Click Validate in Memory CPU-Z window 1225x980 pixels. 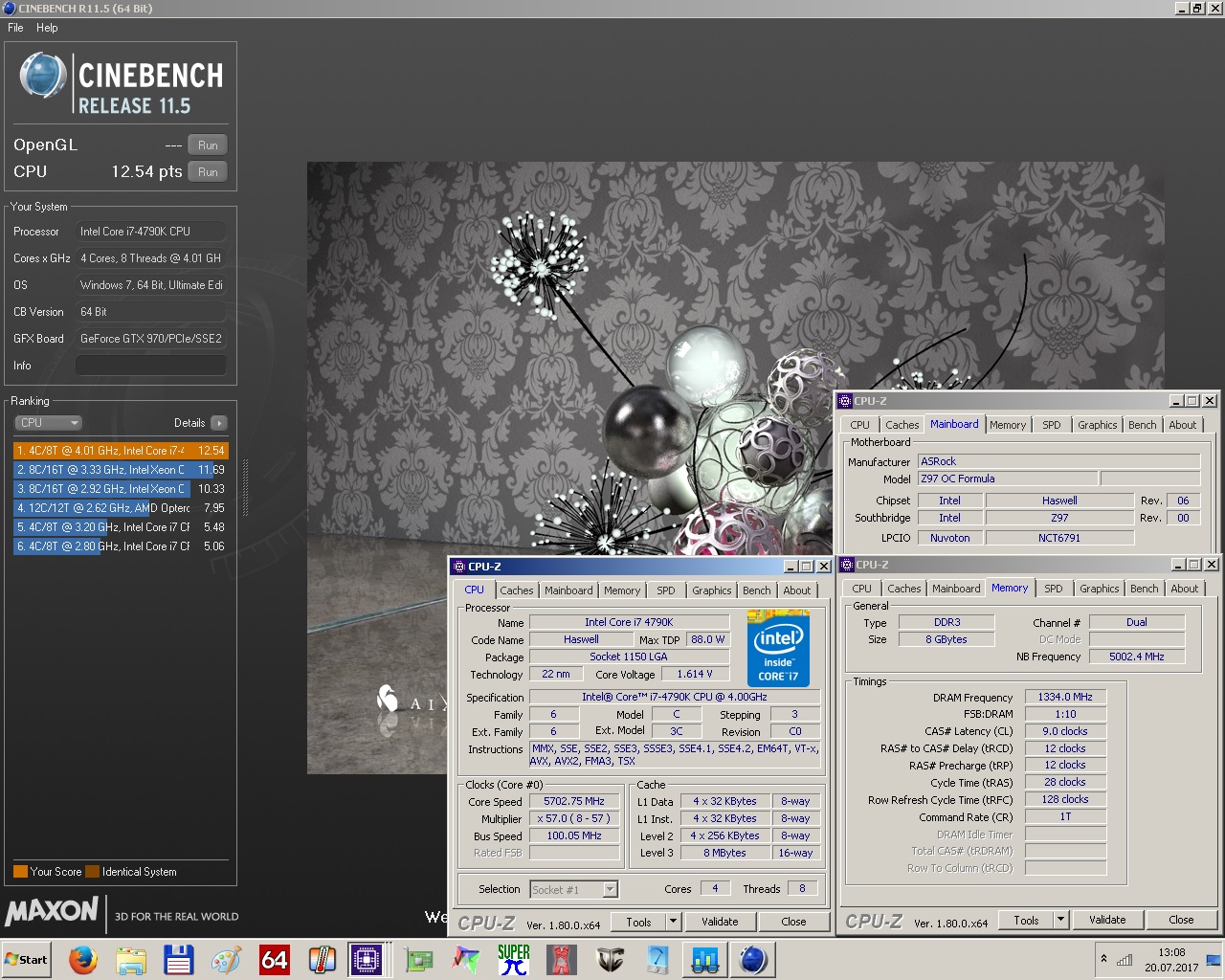(1107, 921)
